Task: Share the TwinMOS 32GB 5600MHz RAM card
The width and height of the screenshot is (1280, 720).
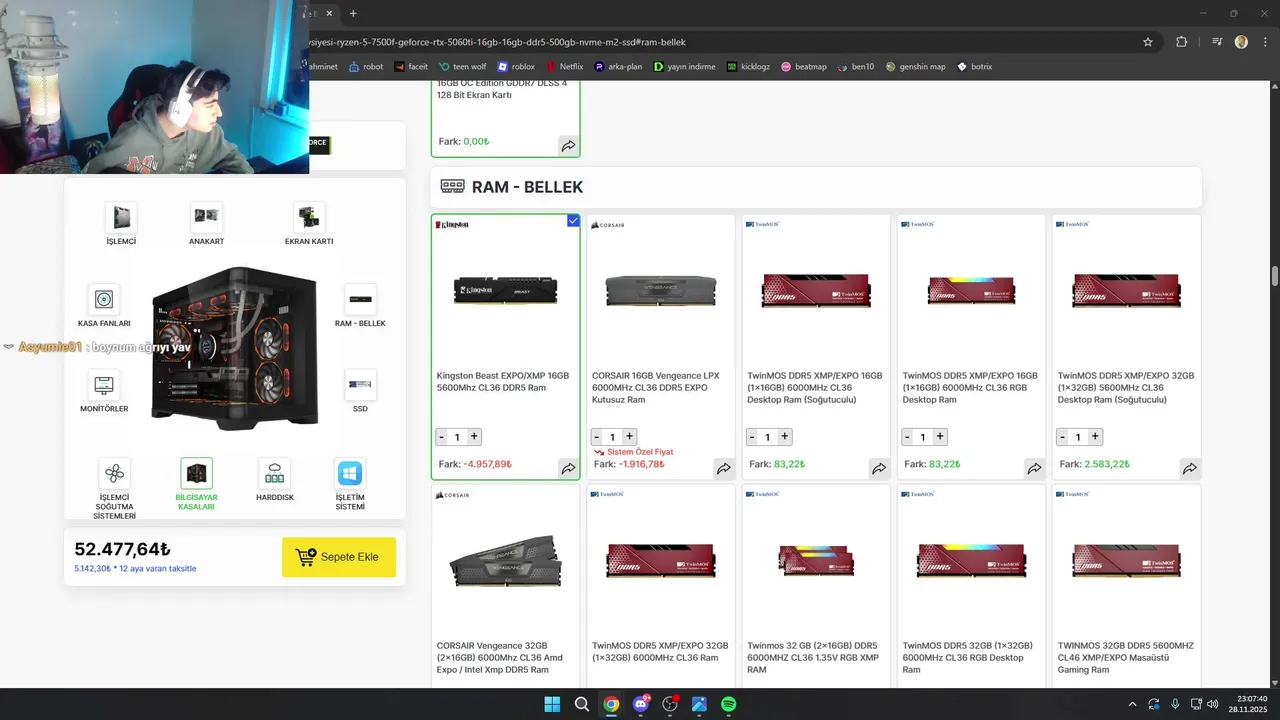Action: [1189, 468]
